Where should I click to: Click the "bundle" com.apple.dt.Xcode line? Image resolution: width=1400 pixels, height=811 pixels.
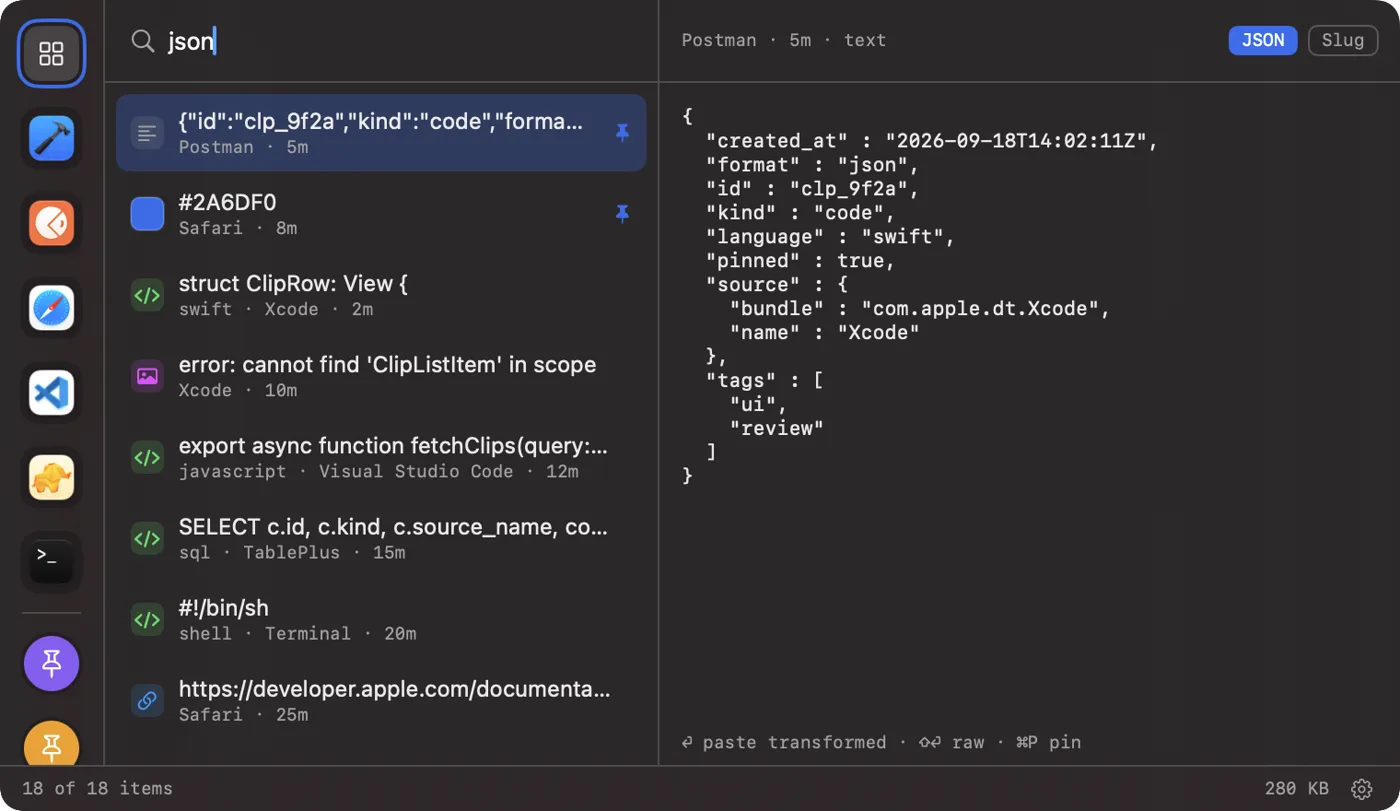[x=920, y=308]
